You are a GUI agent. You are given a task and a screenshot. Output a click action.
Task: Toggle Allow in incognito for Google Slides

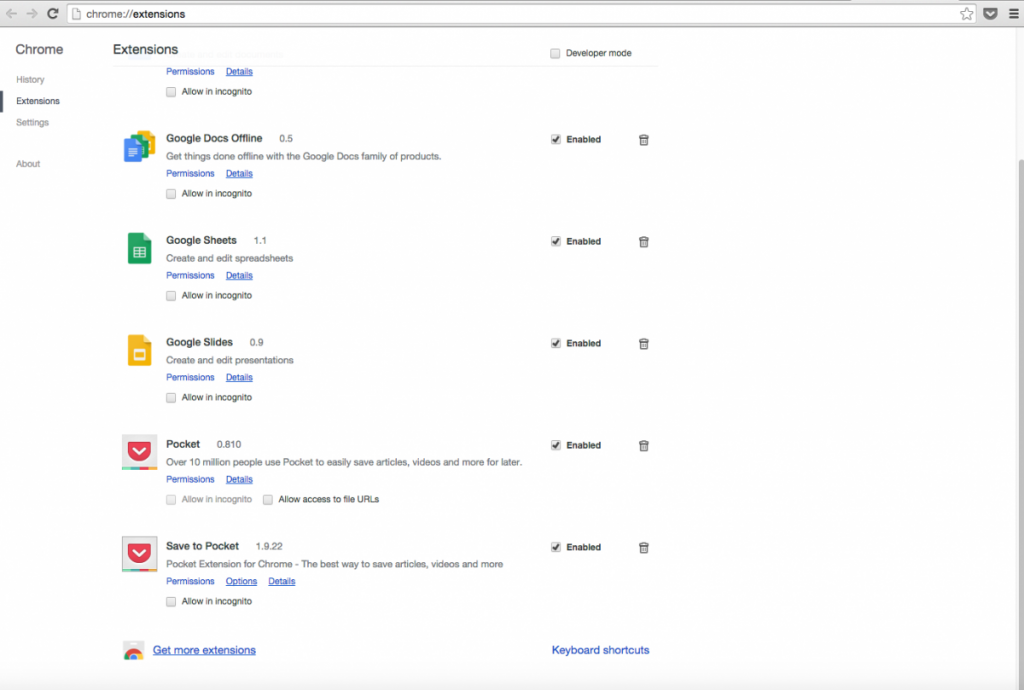[171, 398]
